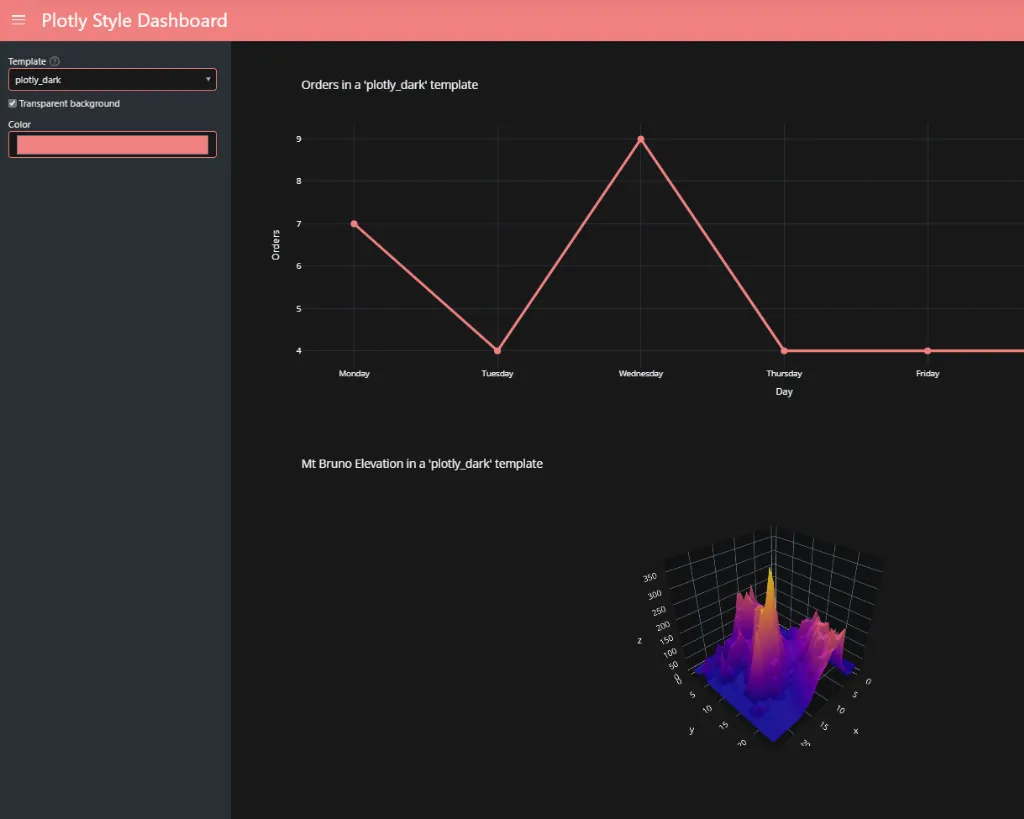Click the 'Day' x-axis label
Screen dimensions: 1024x819
[784, 392]
